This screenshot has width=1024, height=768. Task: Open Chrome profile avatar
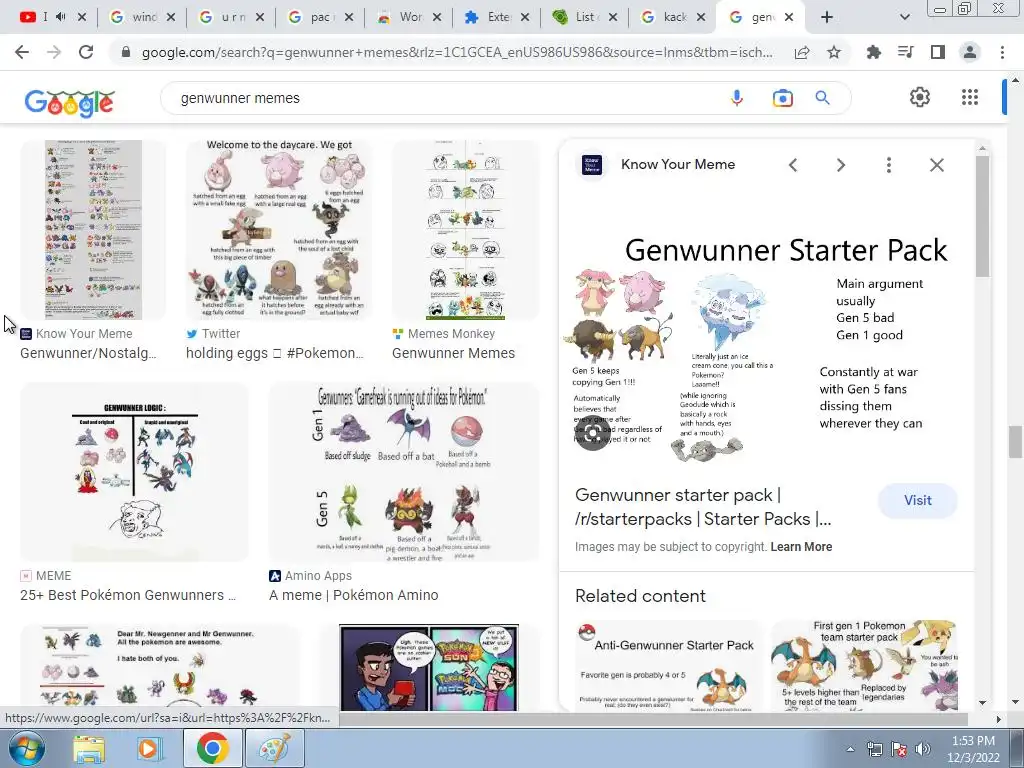(x=970, y=52)
